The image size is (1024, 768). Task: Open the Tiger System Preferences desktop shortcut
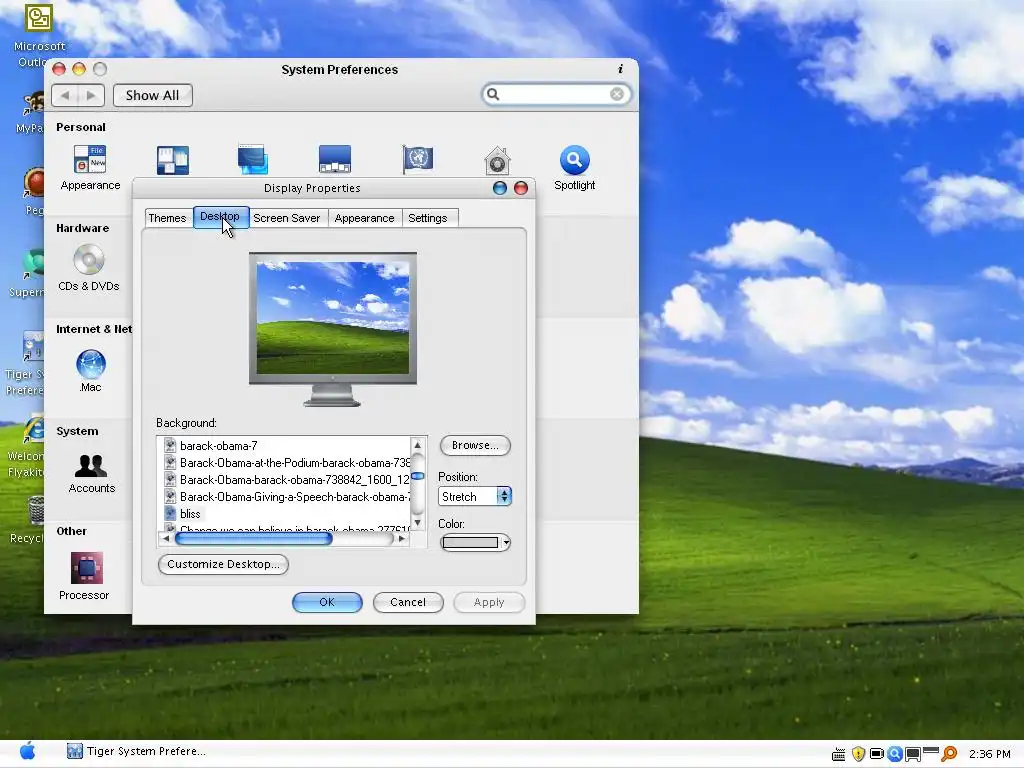(x=25, y=363)
